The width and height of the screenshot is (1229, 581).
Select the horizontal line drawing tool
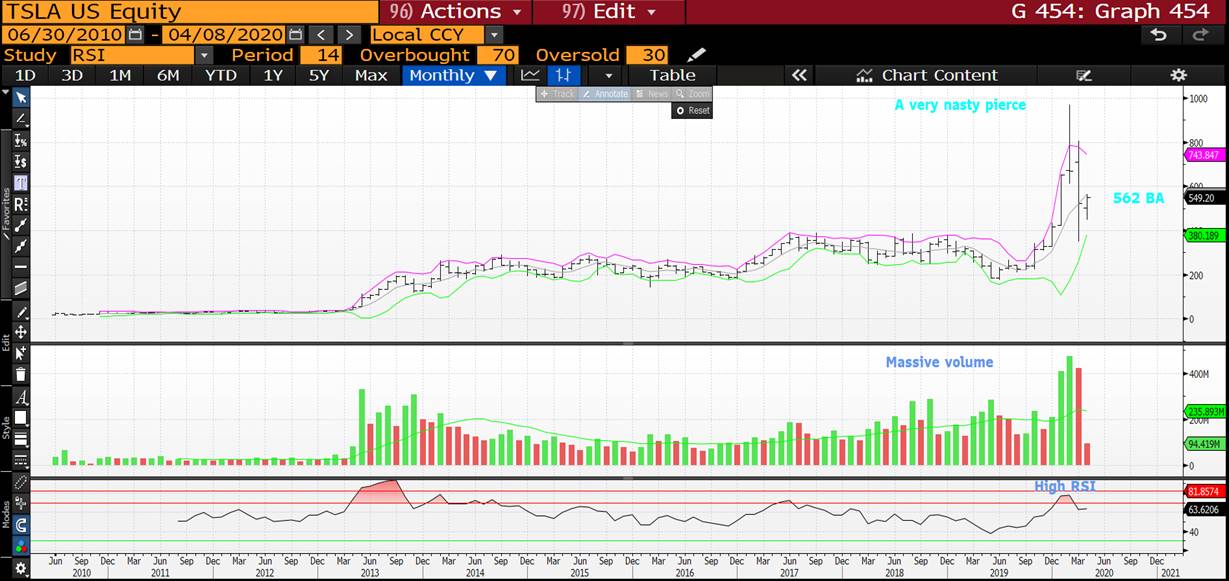coord(20,266)
